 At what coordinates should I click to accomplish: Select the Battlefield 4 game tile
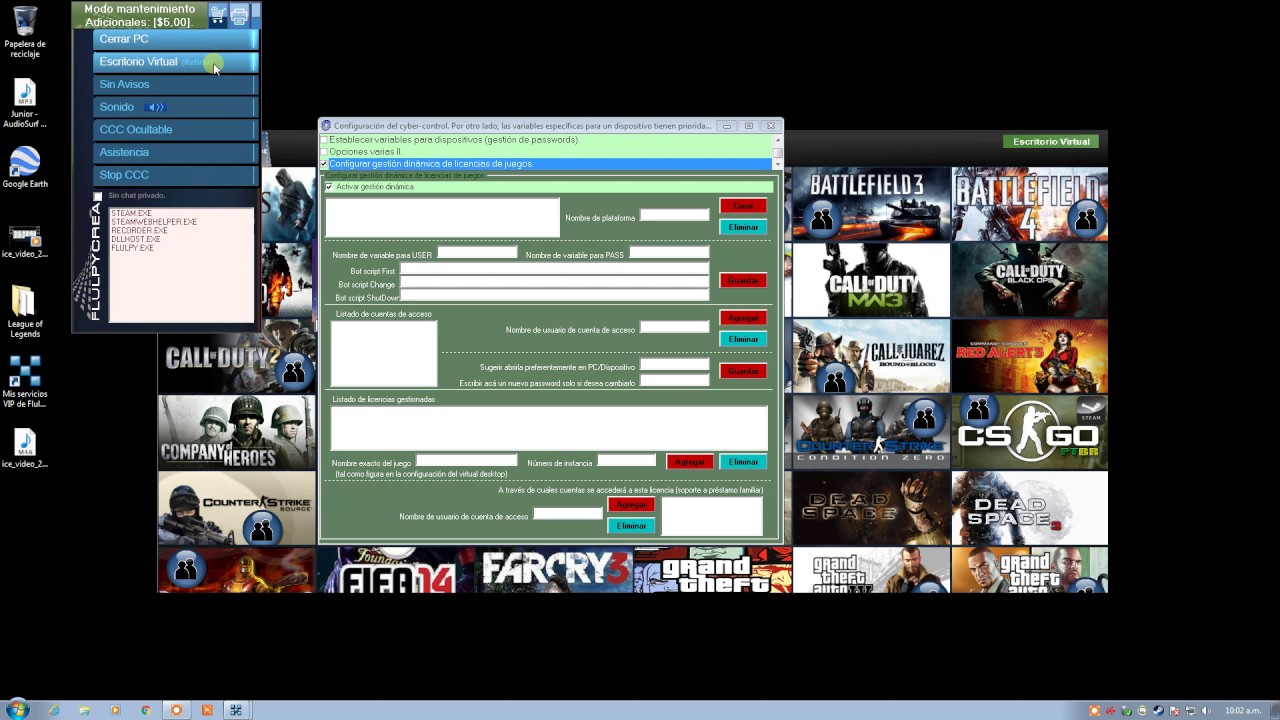coord(1030,204)
